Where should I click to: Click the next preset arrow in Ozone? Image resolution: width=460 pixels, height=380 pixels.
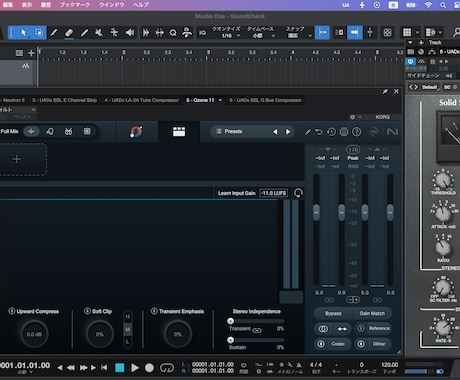pos(288,132)
